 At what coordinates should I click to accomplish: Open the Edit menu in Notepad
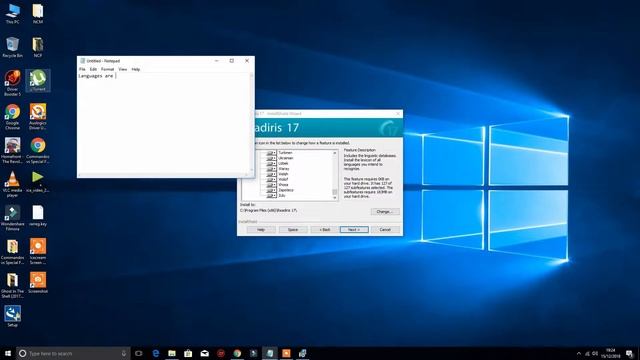tap(93, 69)
